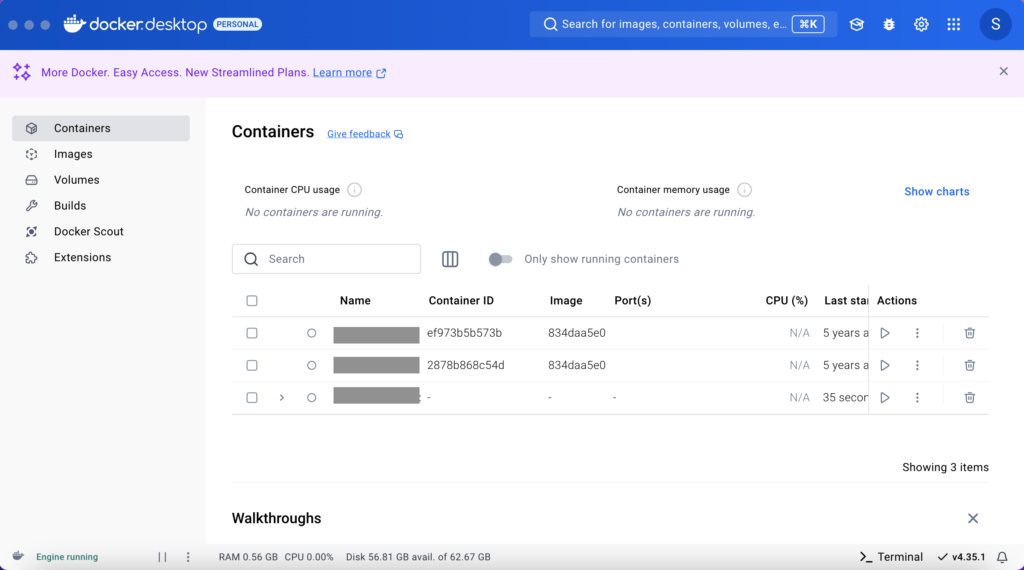Show info for Container memory usage
Viewport: 1024px width, 570px height.
coord(744,189)
